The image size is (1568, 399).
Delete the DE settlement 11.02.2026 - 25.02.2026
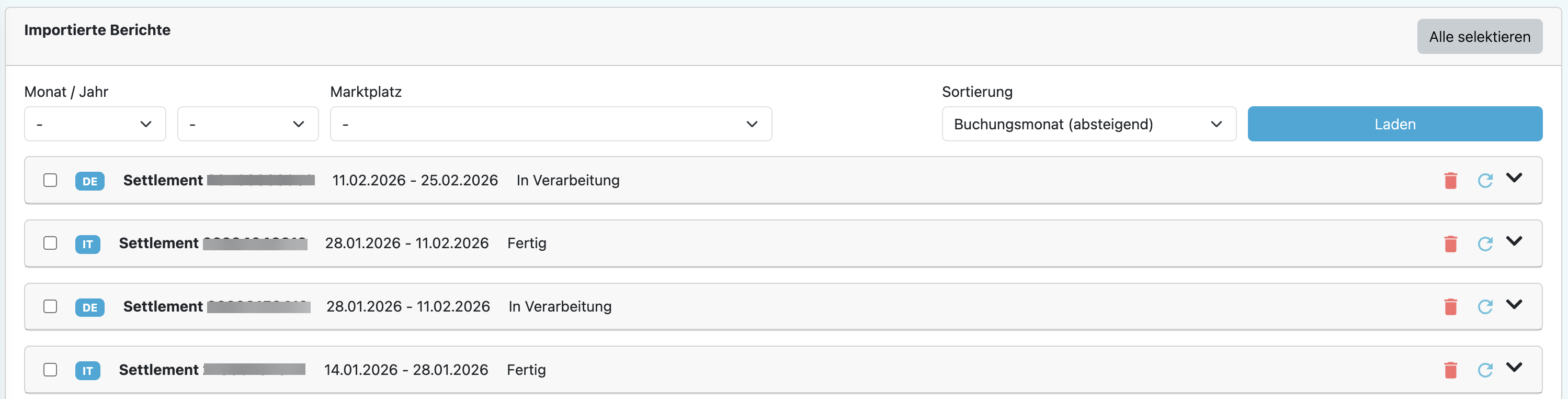[x=1450, y=180]
